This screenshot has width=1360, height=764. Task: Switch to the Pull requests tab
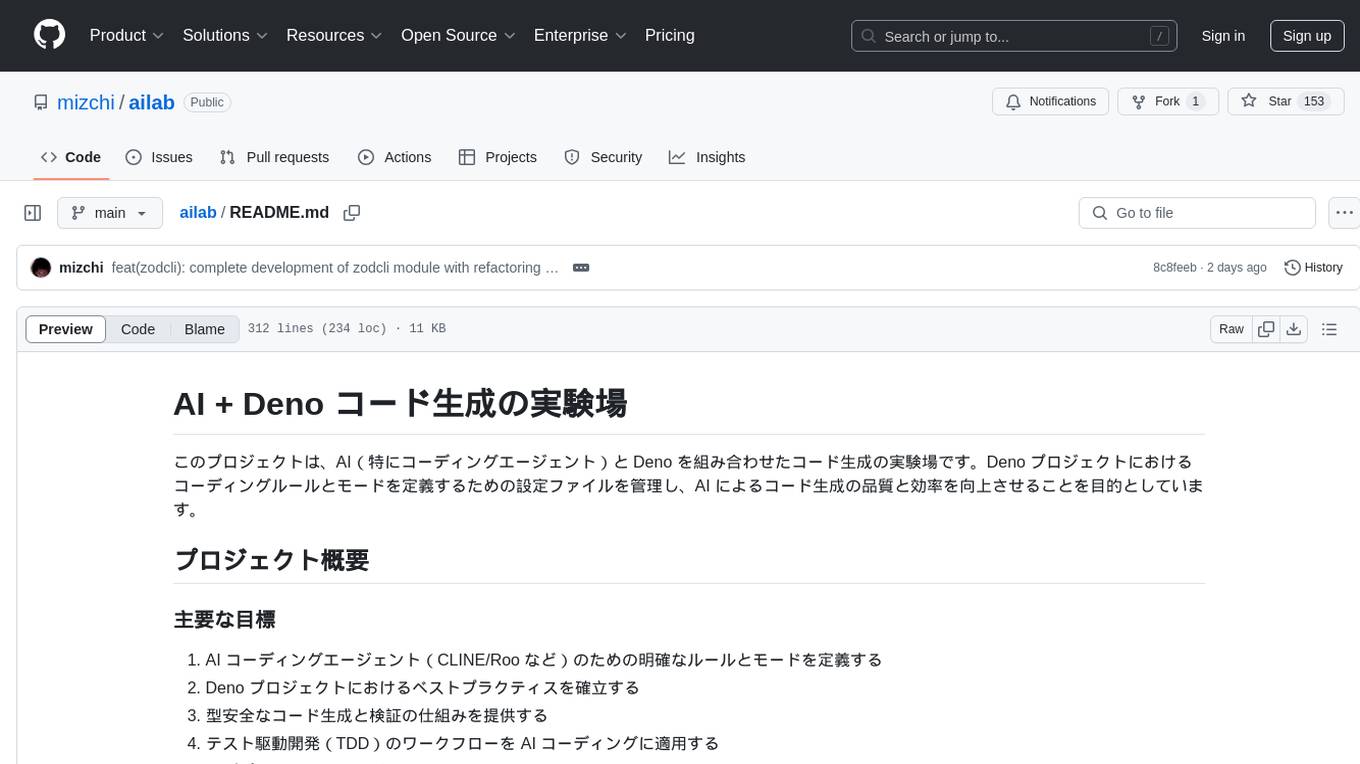tap(274, 157)
